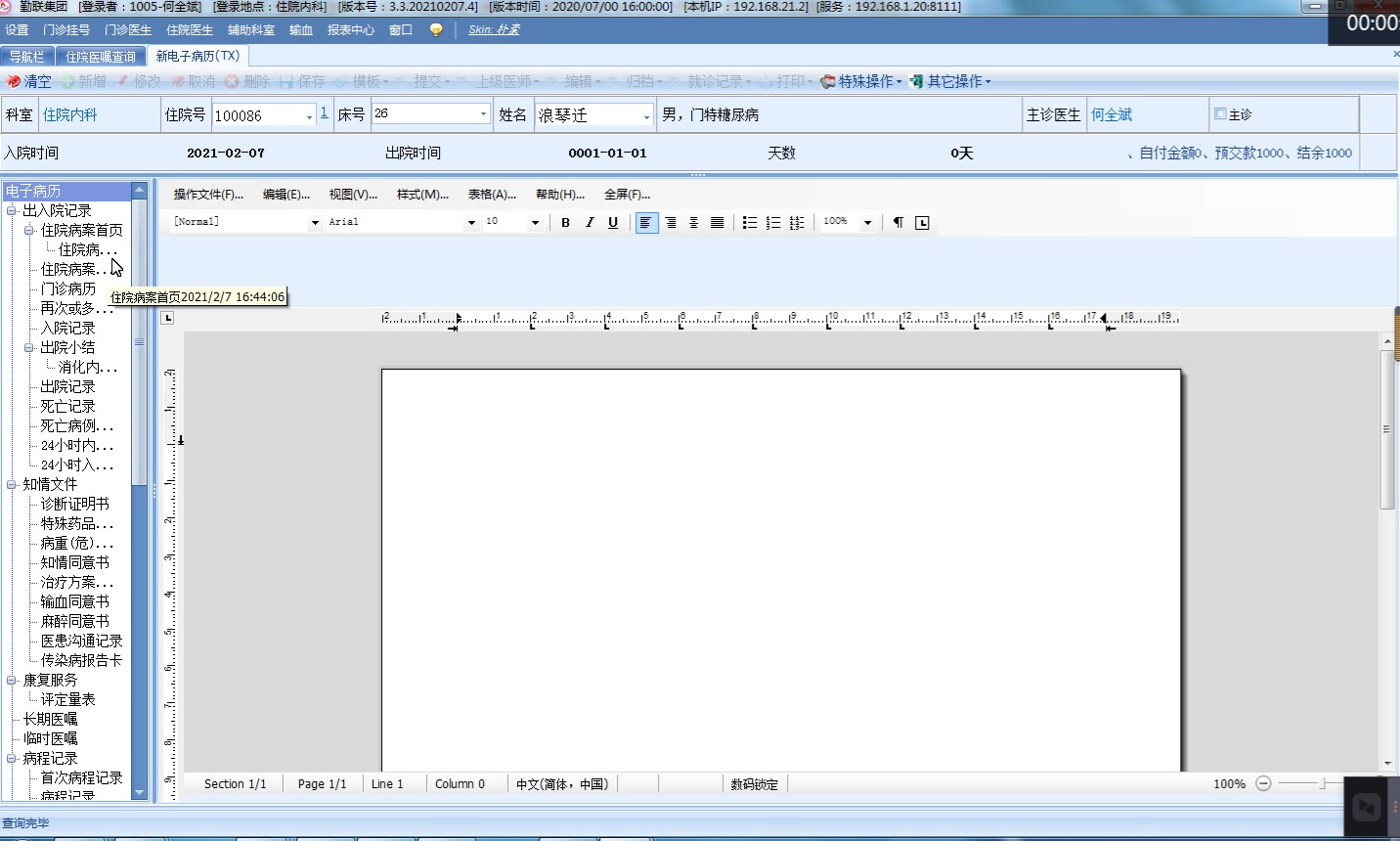Open the 其它操作 toolbar menu
This screenshot has width=1400, height=841.
tap(950, 81)
